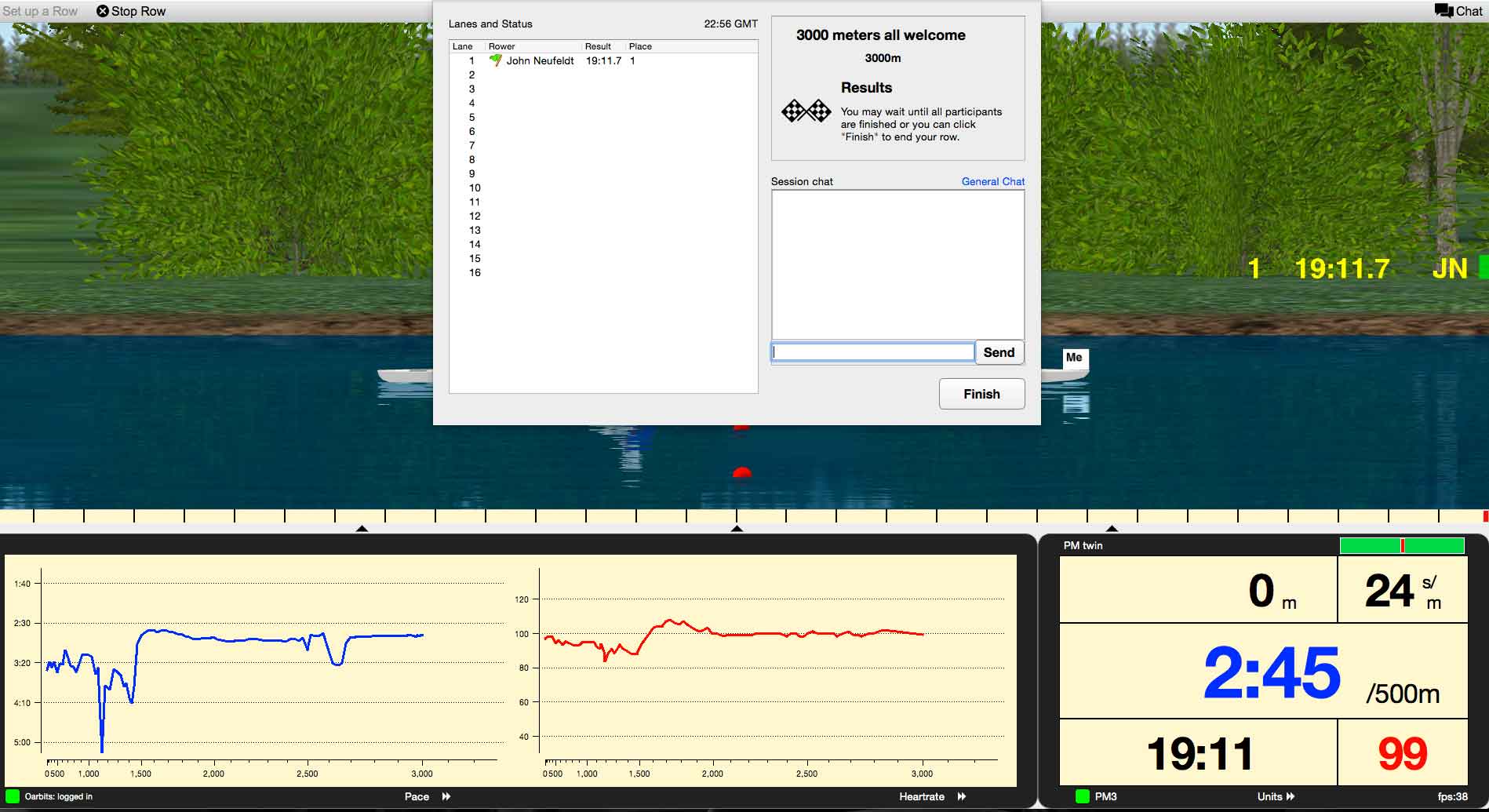Click the center course marker triangle
Screen dimensions: 1489x812
coord(737,529)
